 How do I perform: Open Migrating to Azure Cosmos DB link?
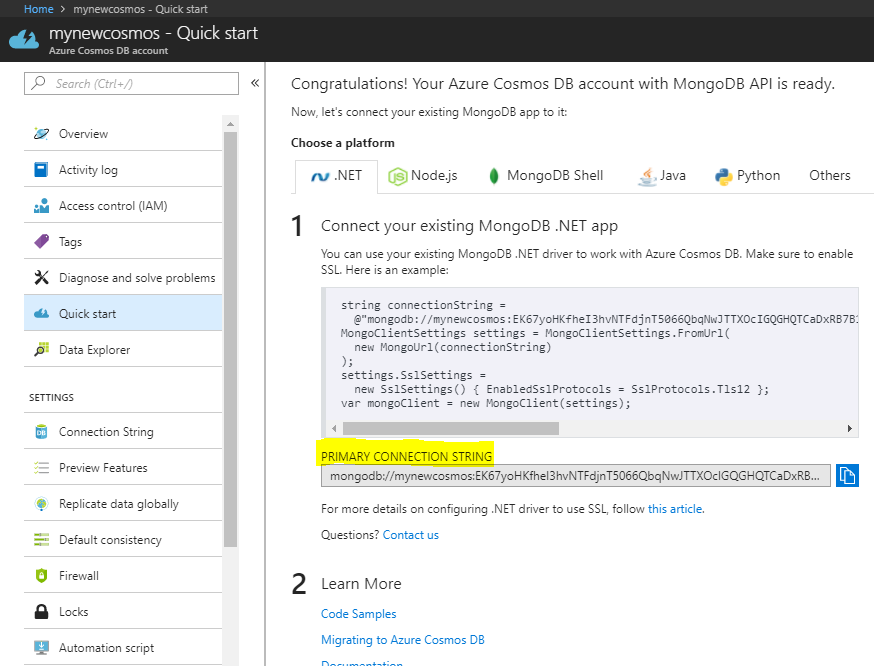click(402, 640)
